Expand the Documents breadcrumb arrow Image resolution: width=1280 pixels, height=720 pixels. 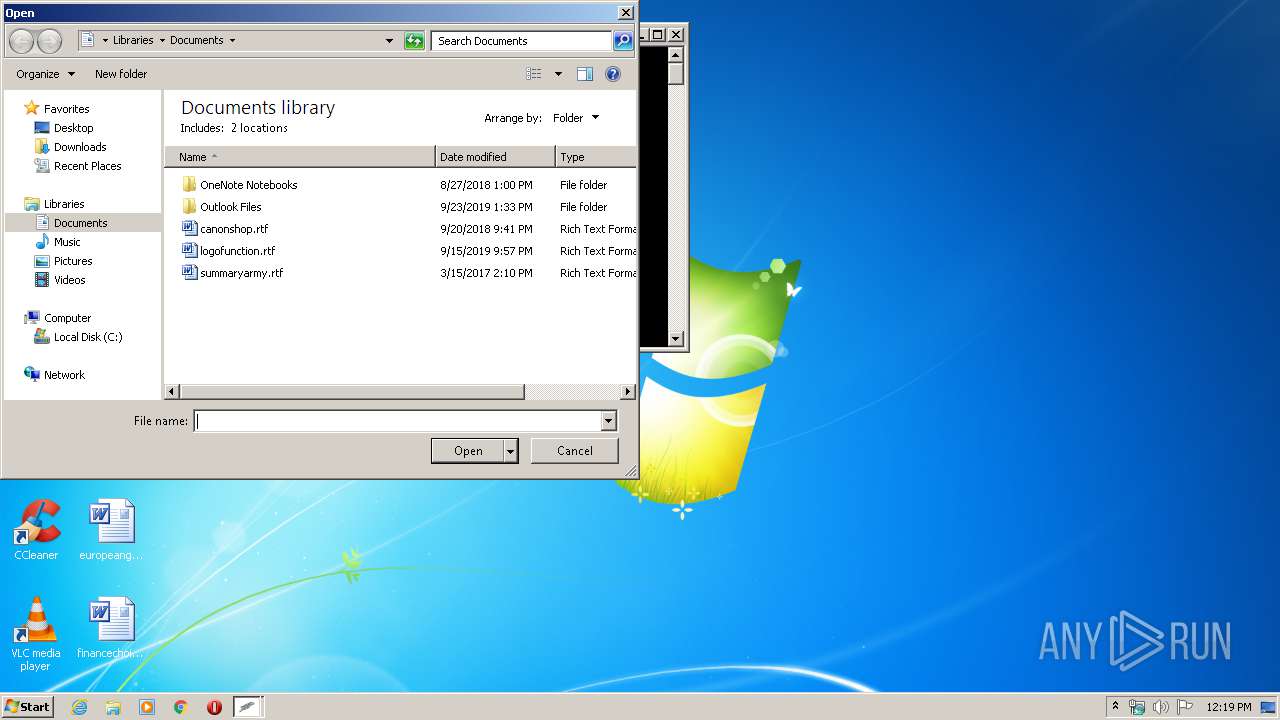[x=232, y=41]
